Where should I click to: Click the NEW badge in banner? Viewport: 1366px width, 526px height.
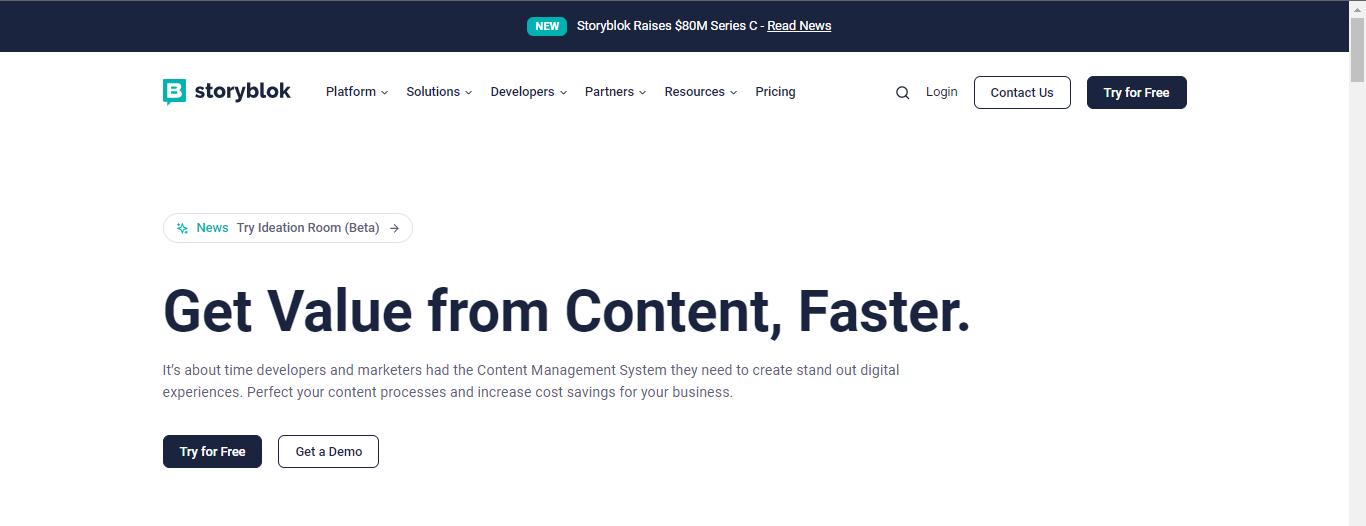pyautogui.click(x=547, y=26)
